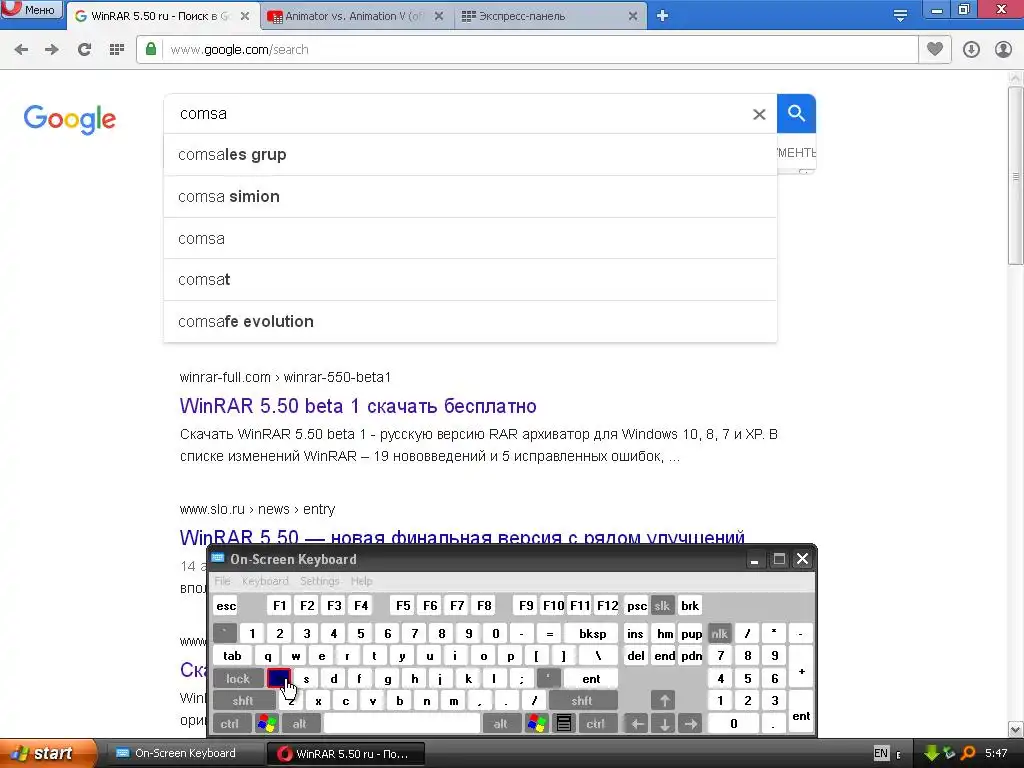Click the blue magnifier search button
Screen dimensions: 1024x768
point(796,114)
